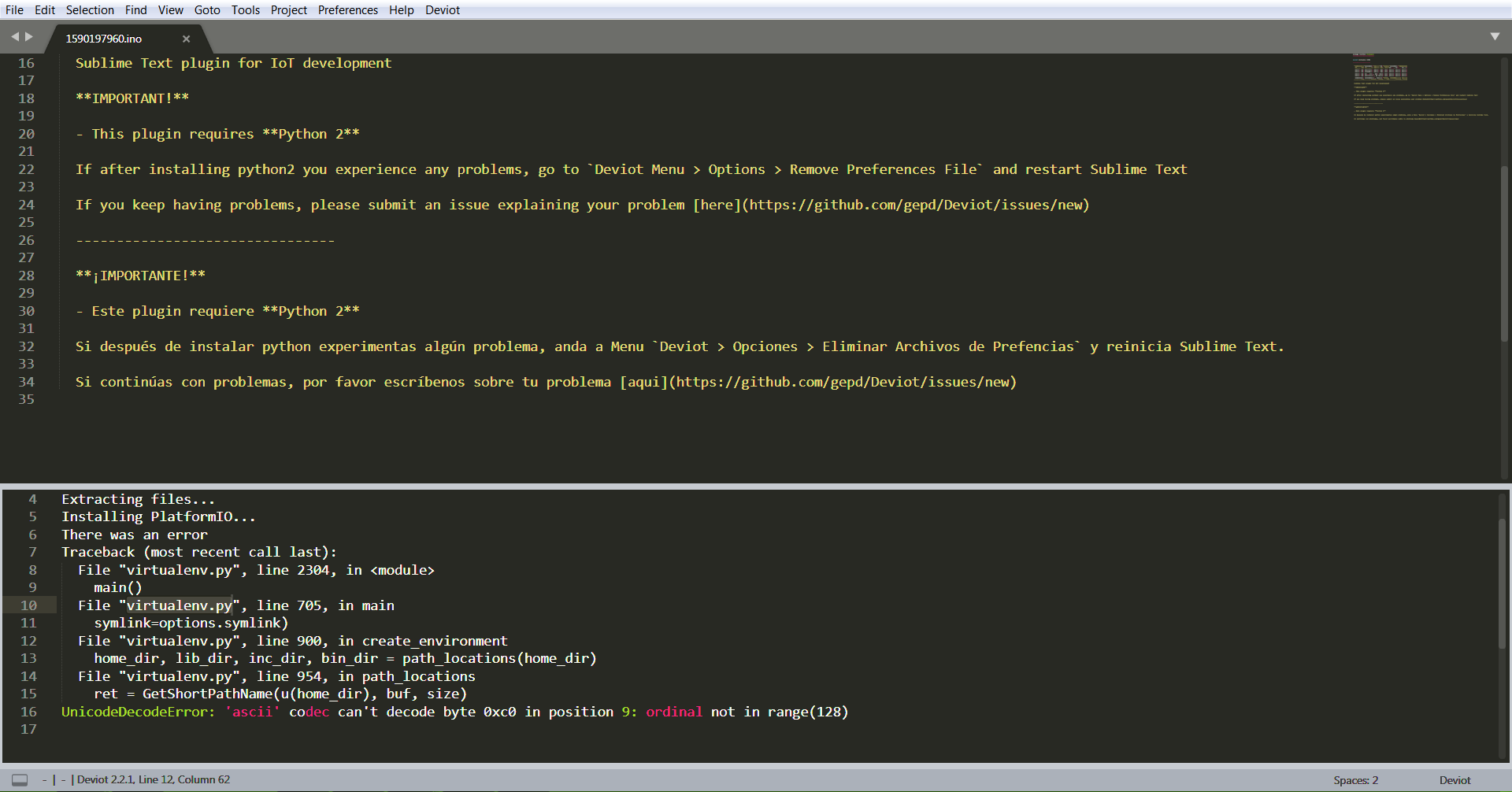Viewport: 1512px width, 792px height.
Task: Click the UnicodeDecodeError message line
Action: [455, 712]
